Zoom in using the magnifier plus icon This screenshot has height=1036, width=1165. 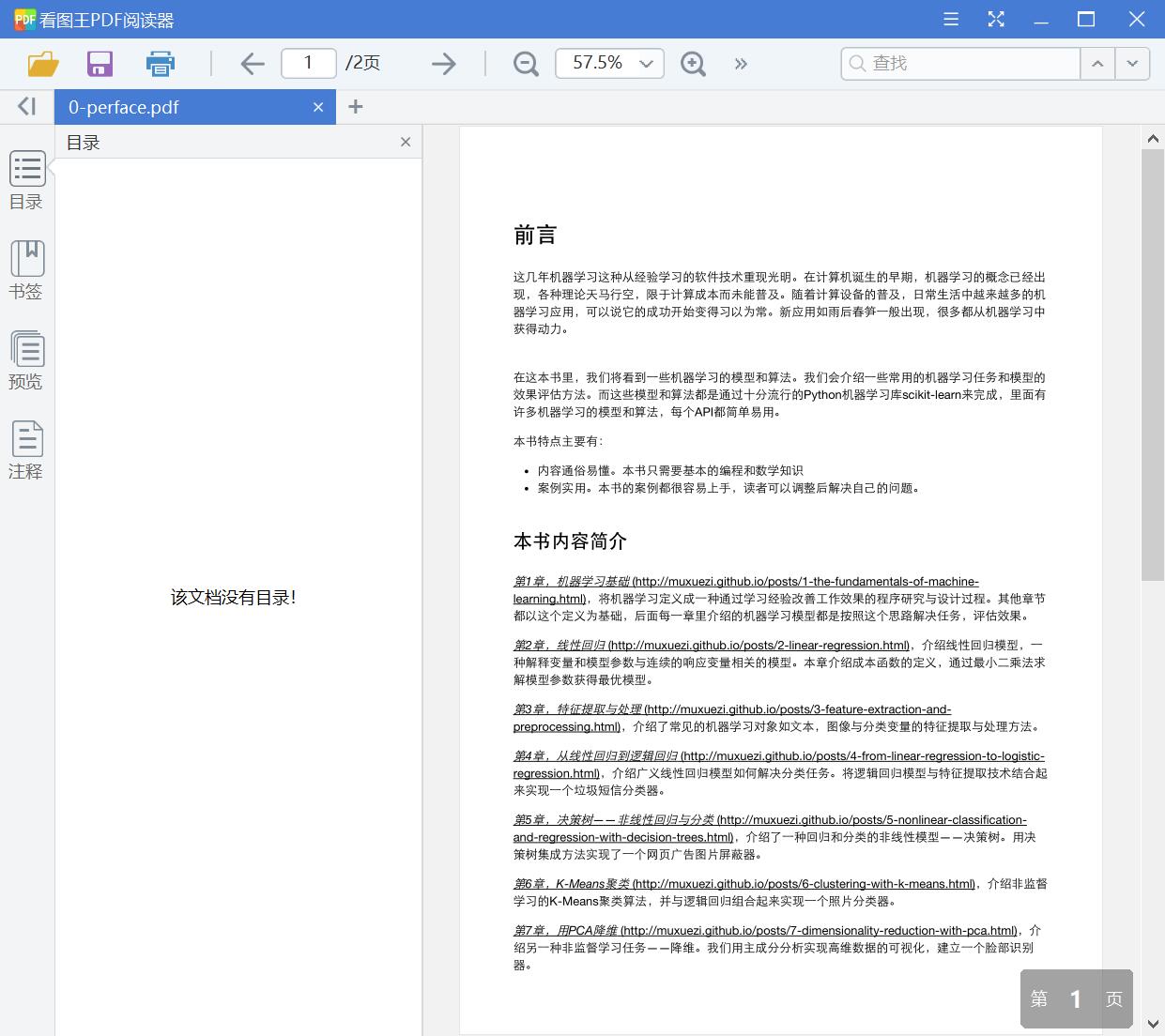(693, 63)
